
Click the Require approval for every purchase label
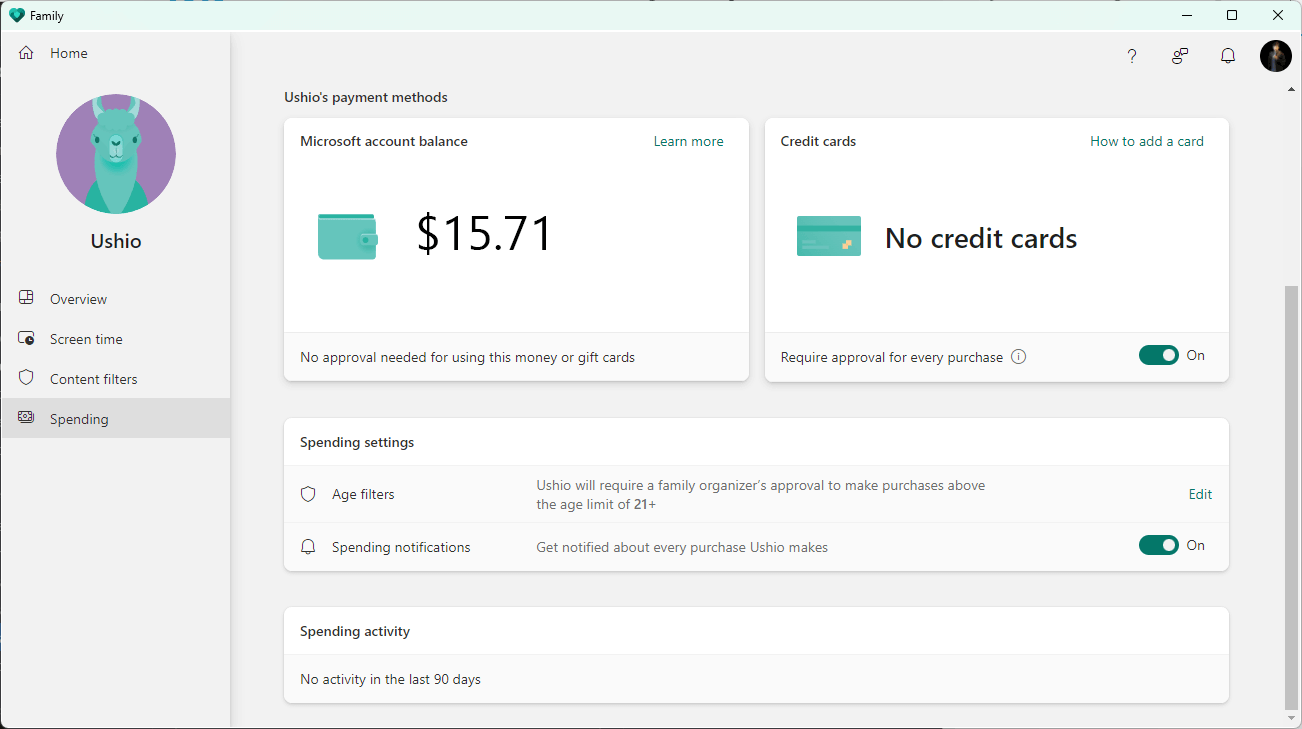(x=891, y=357)
